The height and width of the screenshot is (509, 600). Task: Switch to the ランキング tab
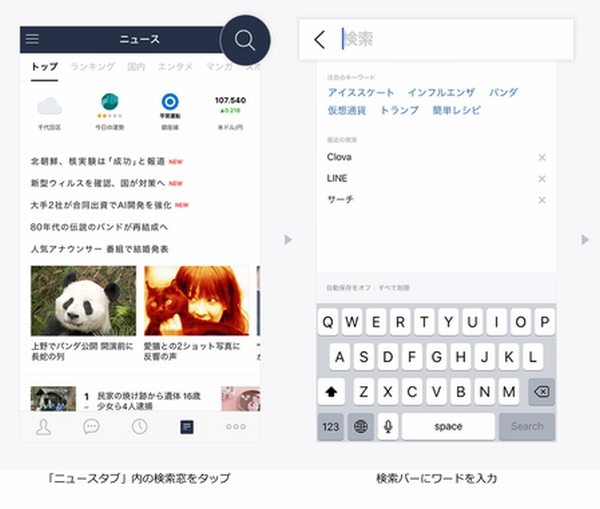pyautogui.click(x=91, y=67)
